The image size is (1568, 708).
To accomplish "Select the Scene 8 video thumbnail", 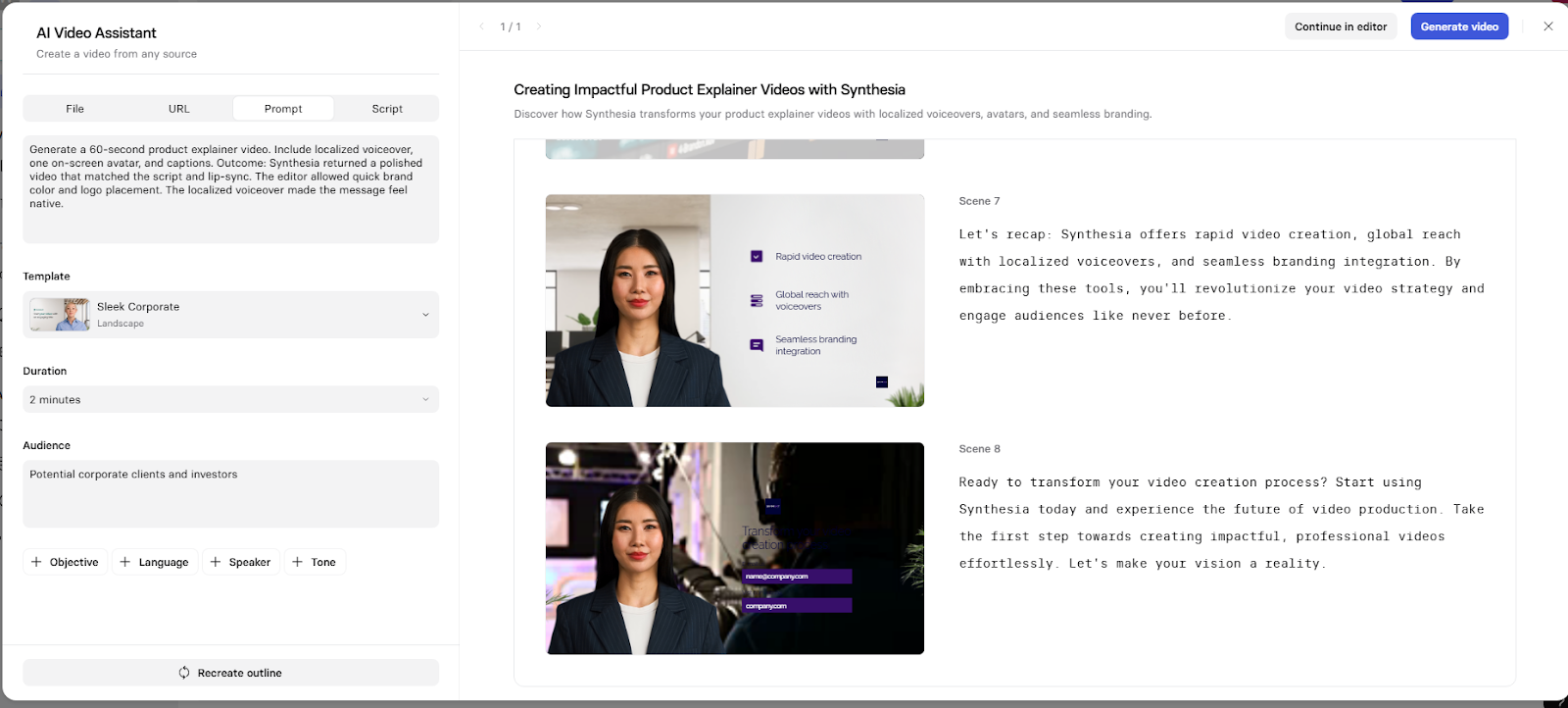I will 734,548.
